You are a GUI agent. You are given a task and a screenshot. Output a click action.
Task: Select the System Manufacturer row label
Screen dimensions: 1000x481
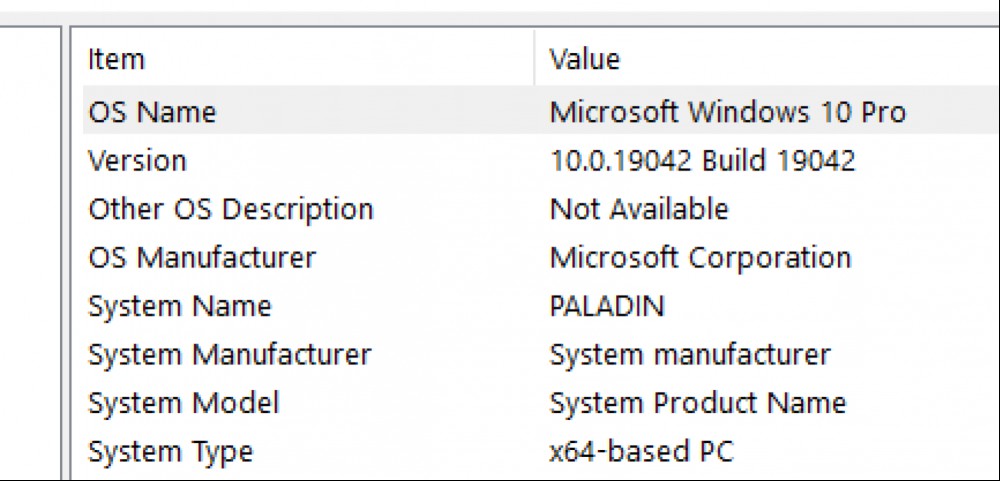pyautogui.click(x=229, y=355)
